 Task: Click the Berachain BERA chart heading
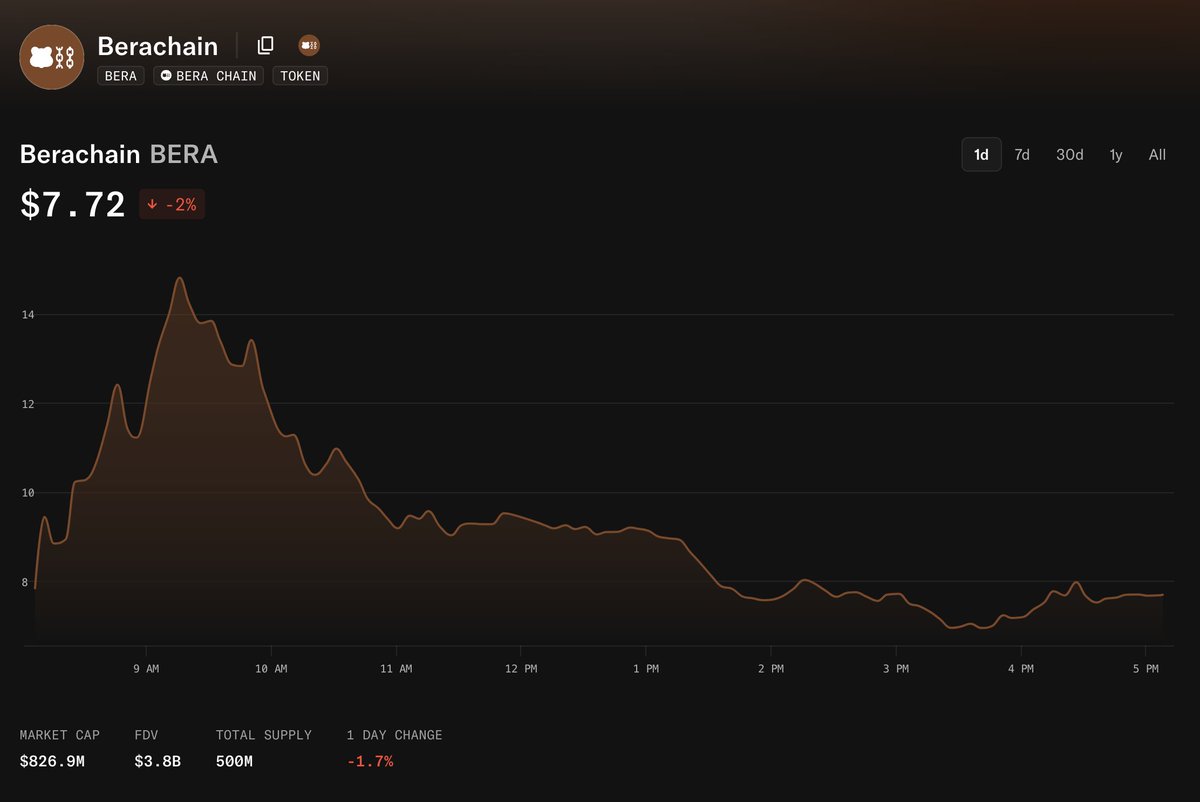point(119,155)
